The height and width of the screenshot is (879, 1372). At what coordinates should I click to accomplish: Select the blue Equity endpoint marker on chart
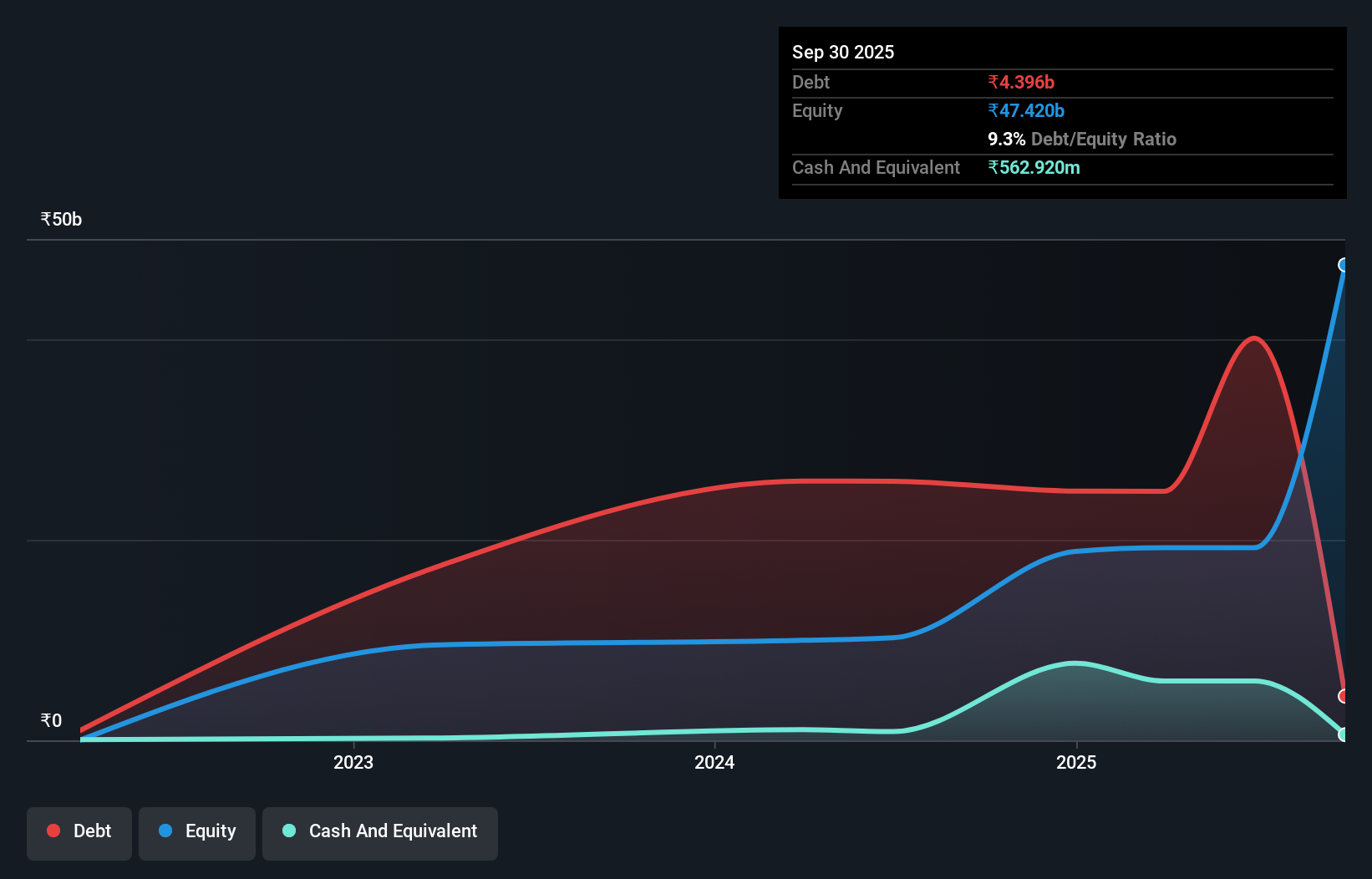tap(1344, 265)
